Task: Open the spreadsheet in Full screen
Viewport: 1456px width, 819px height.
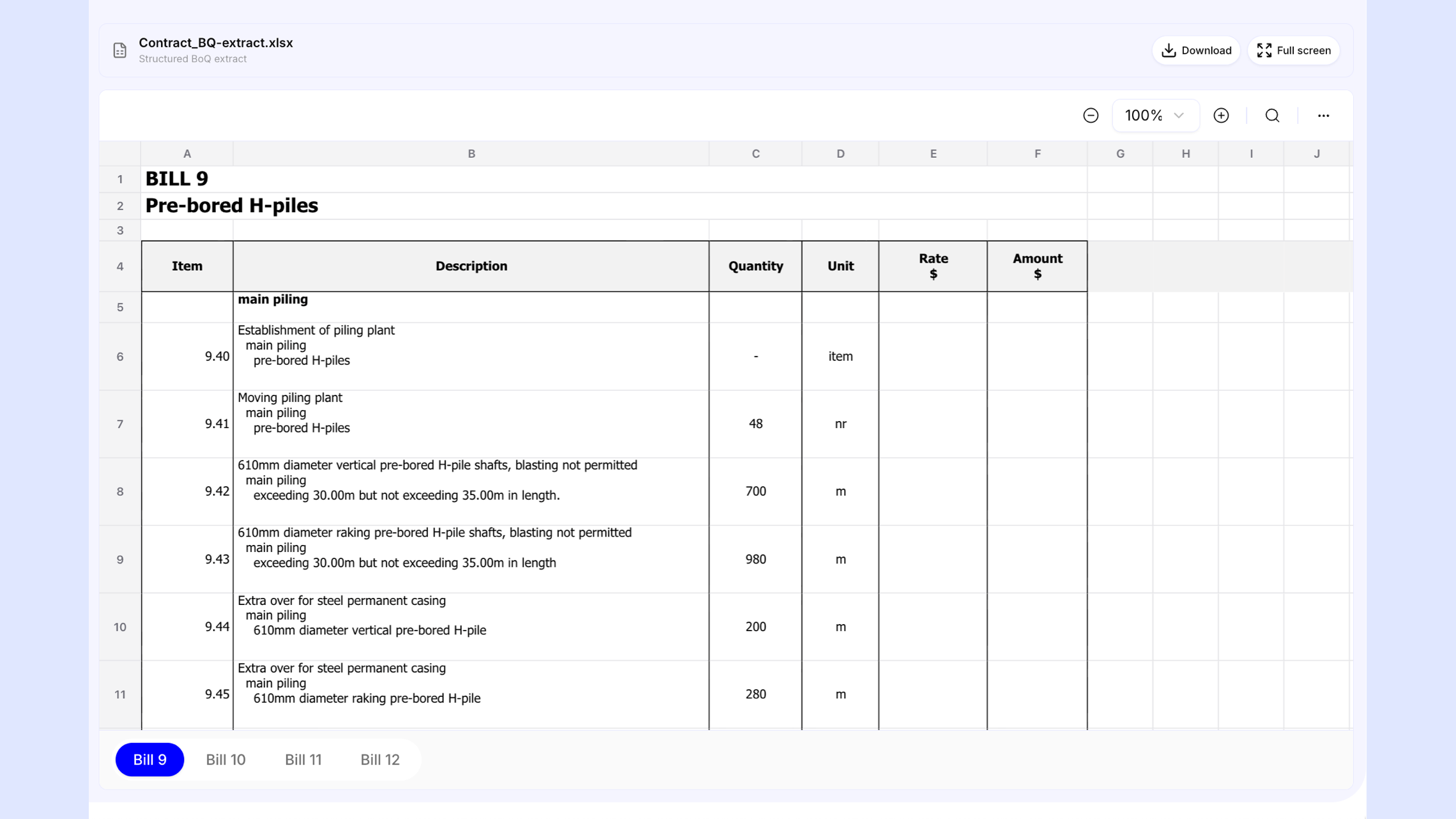Action: click(1293, 50)
